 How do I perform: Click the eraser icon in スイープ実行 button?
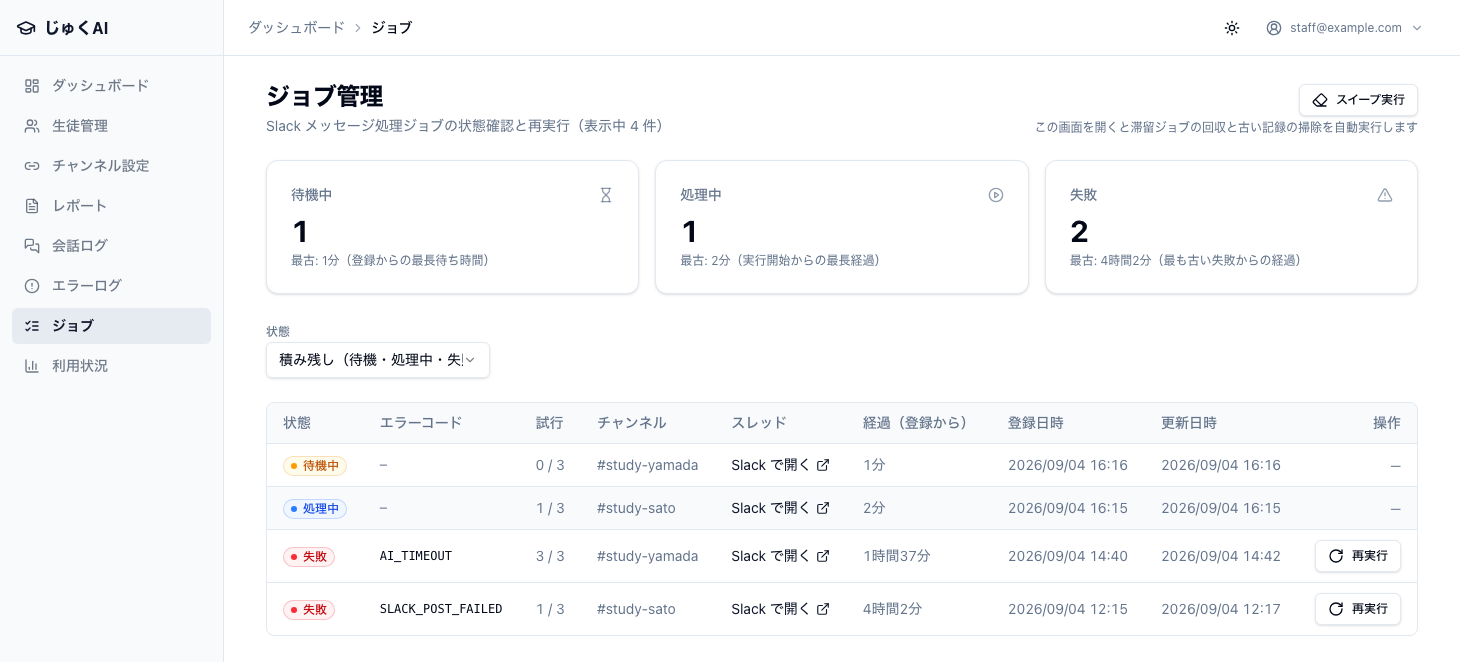coord(1320,100)
